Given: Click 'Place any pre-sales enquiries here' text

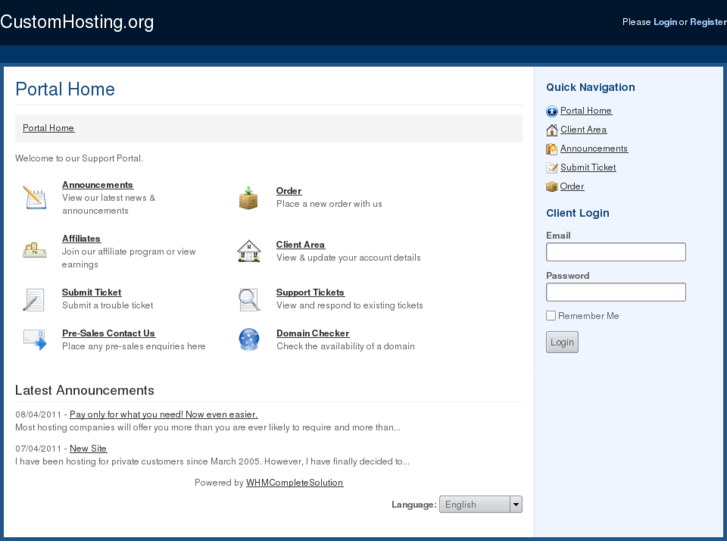Looking at the screenshot, I should tap(134, 346).
